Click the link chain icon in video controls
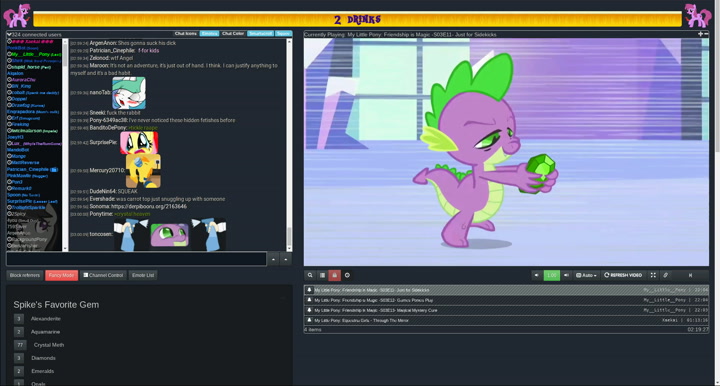The image size is (720, 386). (x=665, y=275)
